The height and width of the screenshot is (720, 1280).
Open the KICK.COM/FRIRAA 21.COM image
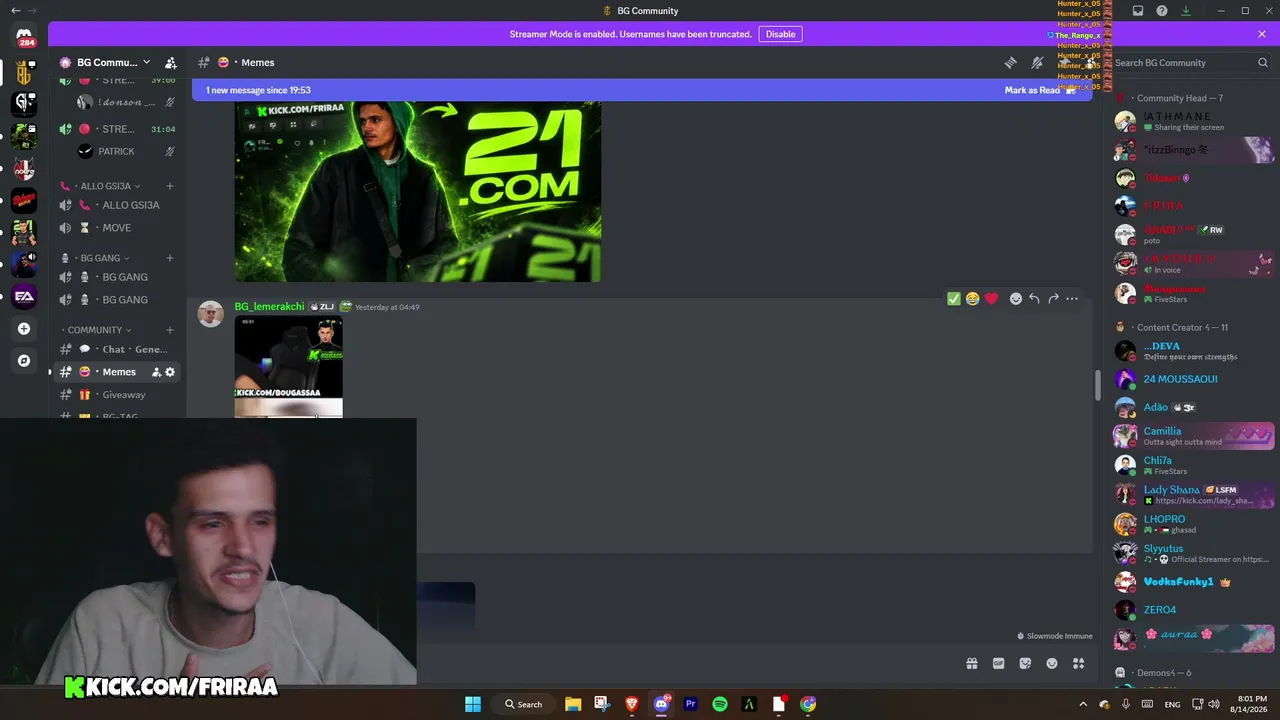pos(418,191)
